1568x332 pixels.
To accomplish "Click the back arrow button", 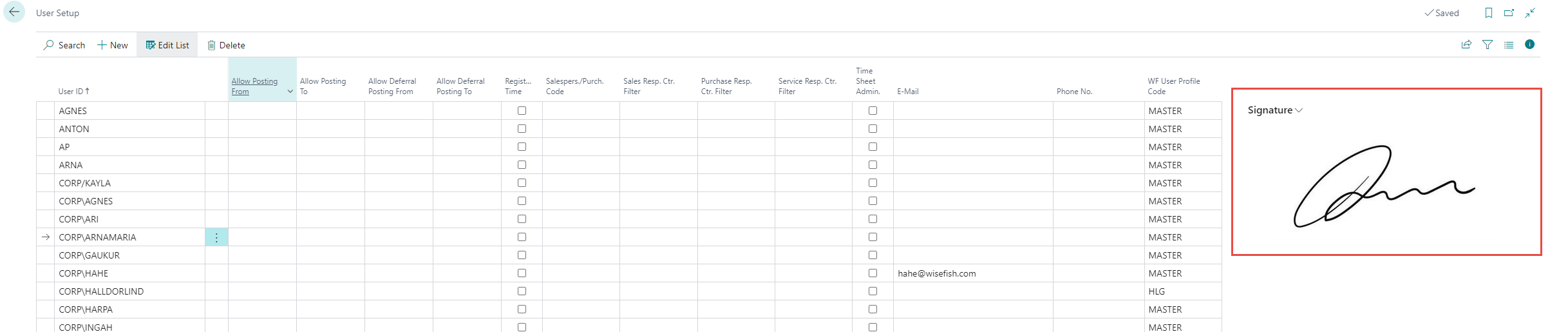I will (14, 12).
